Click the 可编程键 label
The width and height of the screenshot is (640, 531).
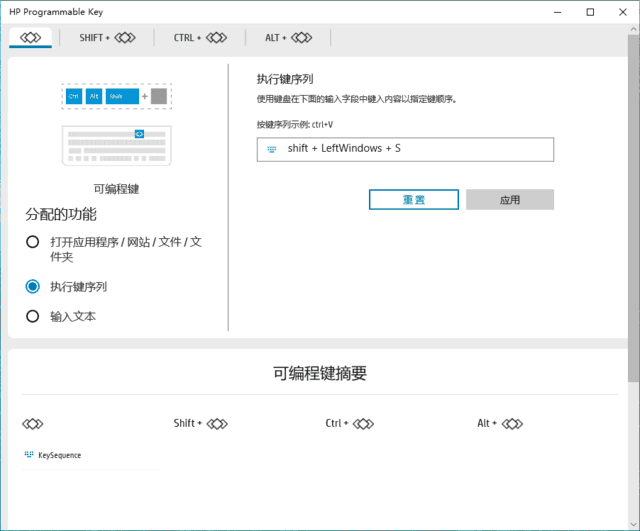(x=116, y=189)
